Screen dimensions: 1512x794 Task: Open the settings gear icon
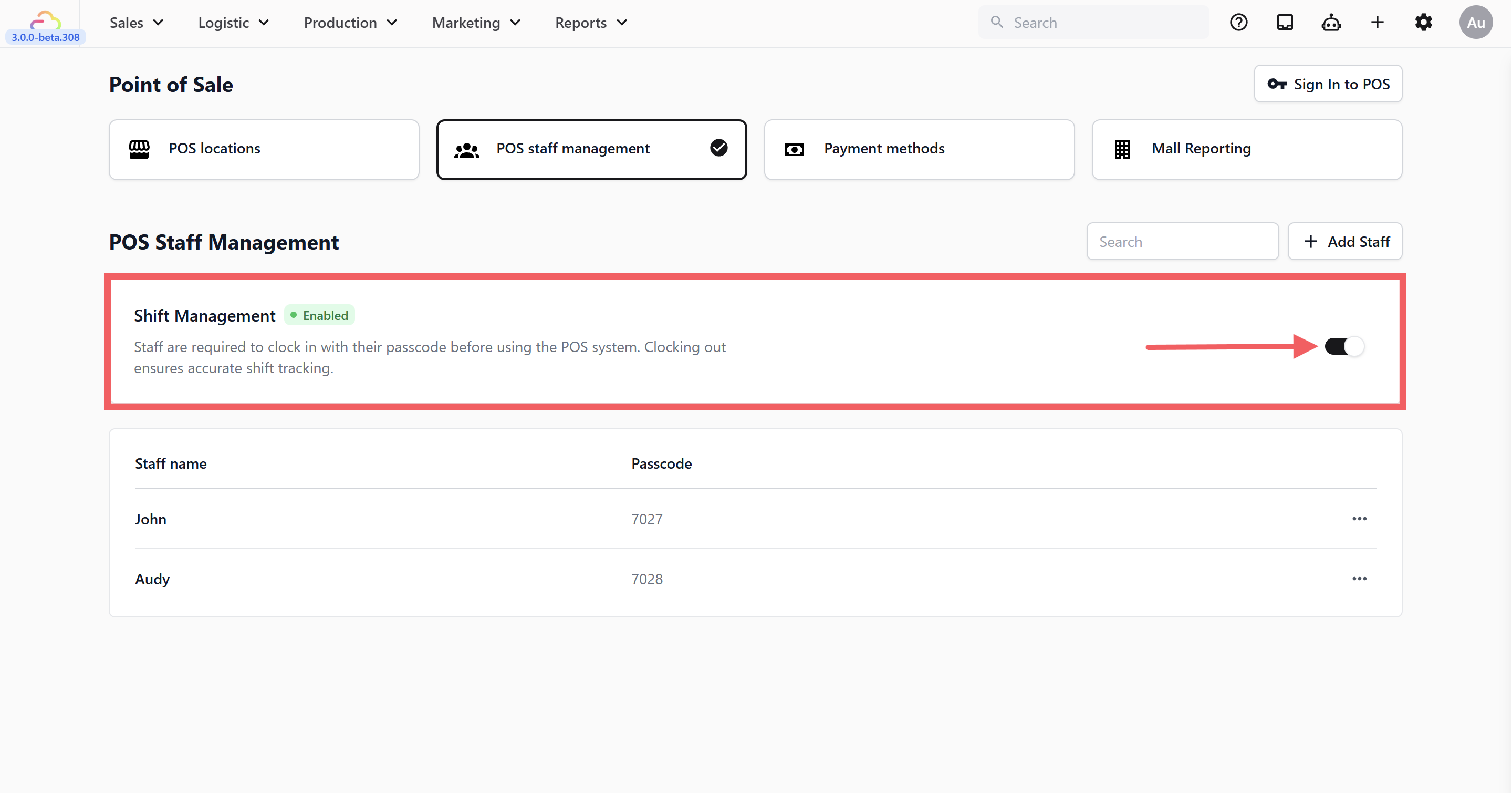coord(1423,22)
